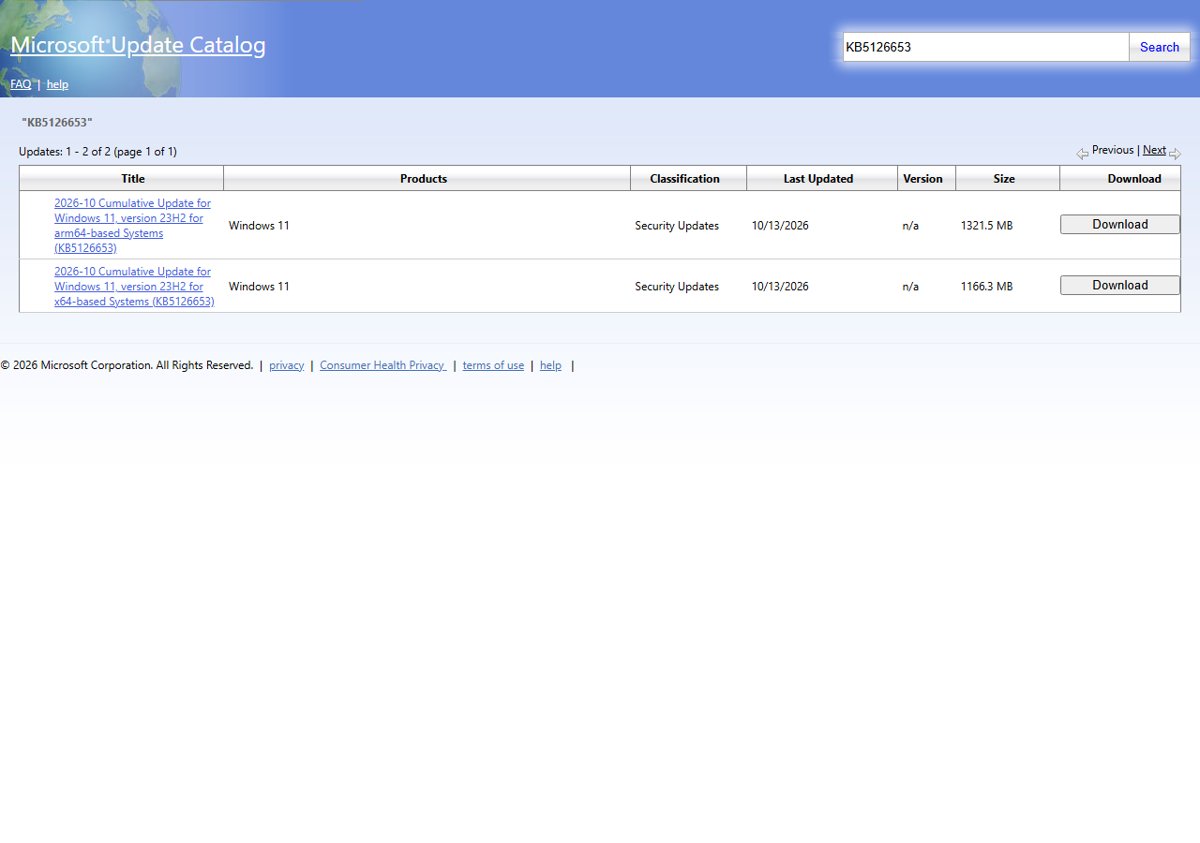Screen dimensions: 1200x843
Task: Click the 1166.3 MB size cell
Action: [x=986, y=287]
